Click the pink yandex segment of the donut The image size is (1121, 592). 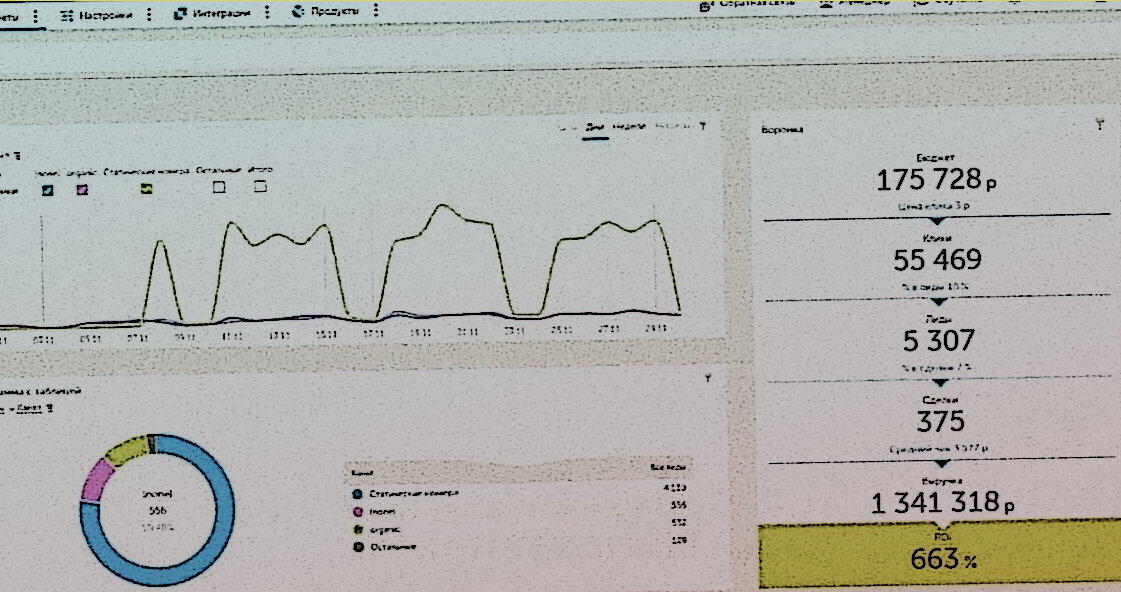coord(98,480)
